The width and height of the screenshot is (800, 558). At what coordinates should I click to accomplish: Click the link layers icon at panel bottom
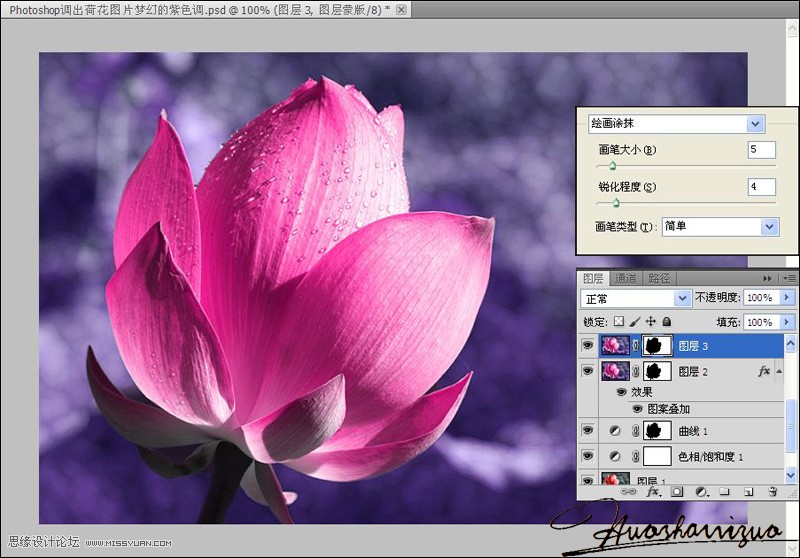pyautogui.click(x=629, y=492)
